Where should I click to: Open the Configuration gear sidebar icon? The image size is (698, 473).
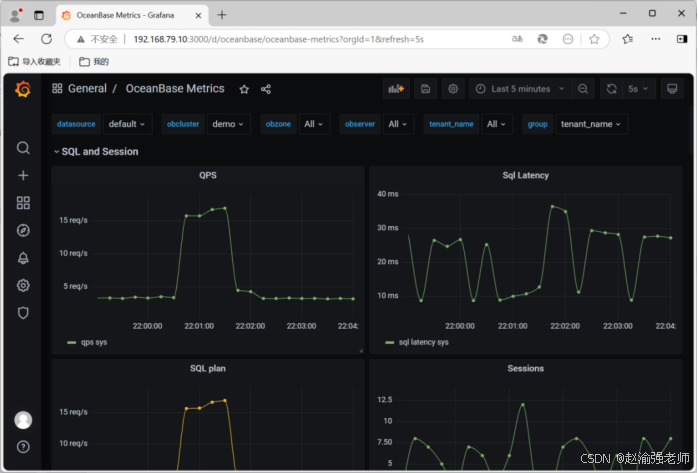[x=23, y=286]
